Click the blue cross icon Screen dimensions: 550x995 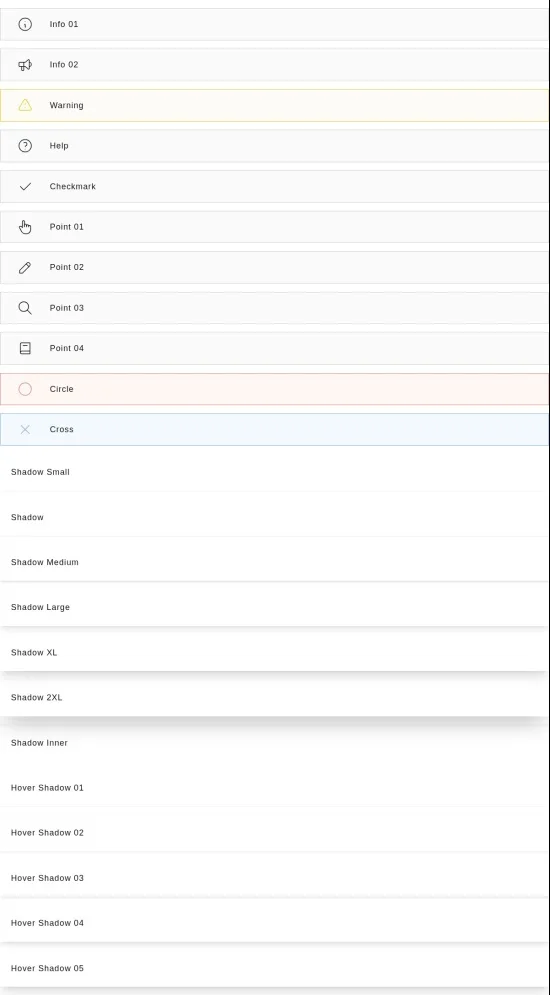25,430
